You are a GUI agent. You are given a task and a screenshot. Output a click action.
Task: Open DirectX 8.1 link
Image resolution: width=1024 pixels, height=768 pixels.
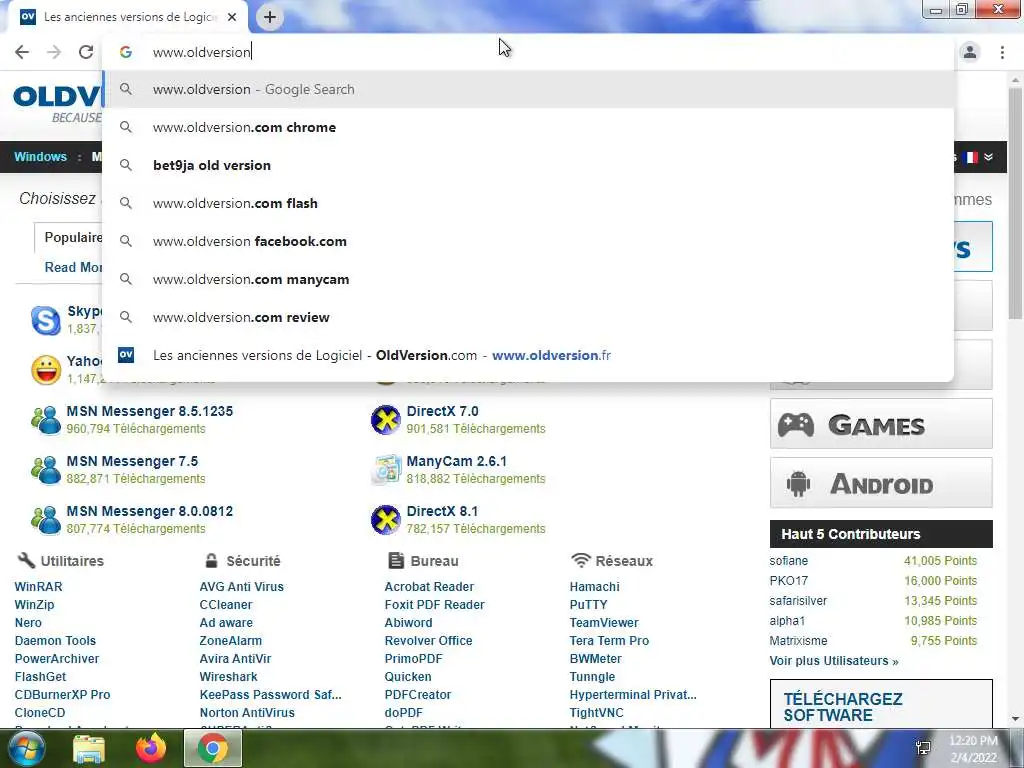pos(442,511)
